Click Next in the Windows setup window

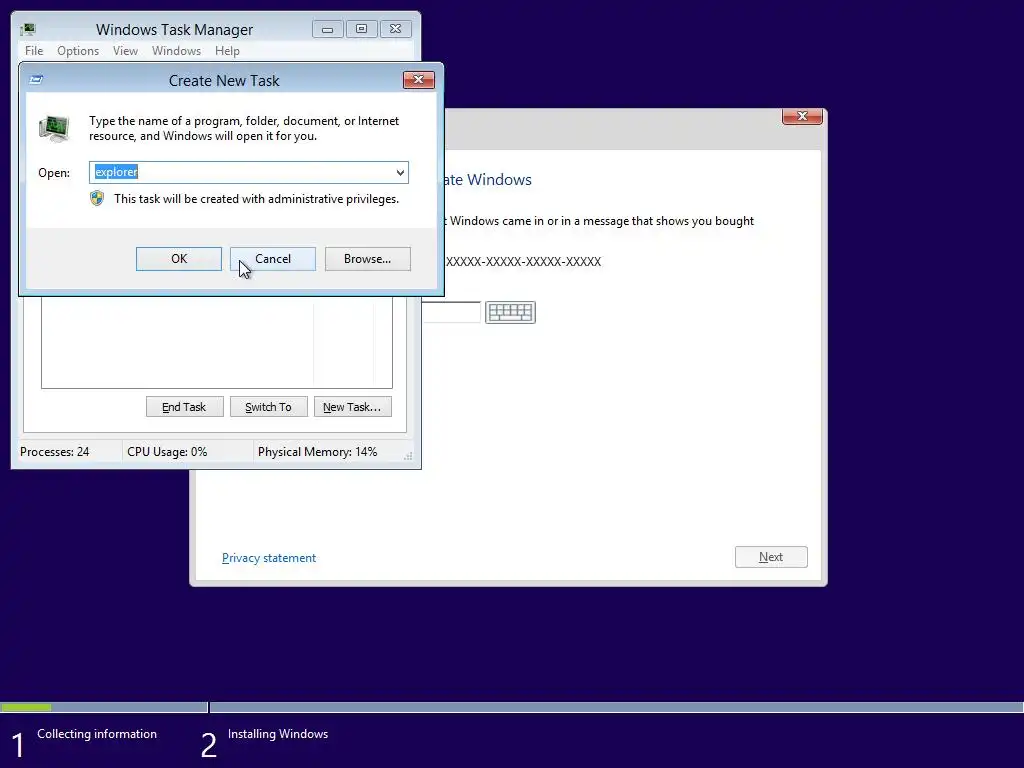click(x=771, y=557)
